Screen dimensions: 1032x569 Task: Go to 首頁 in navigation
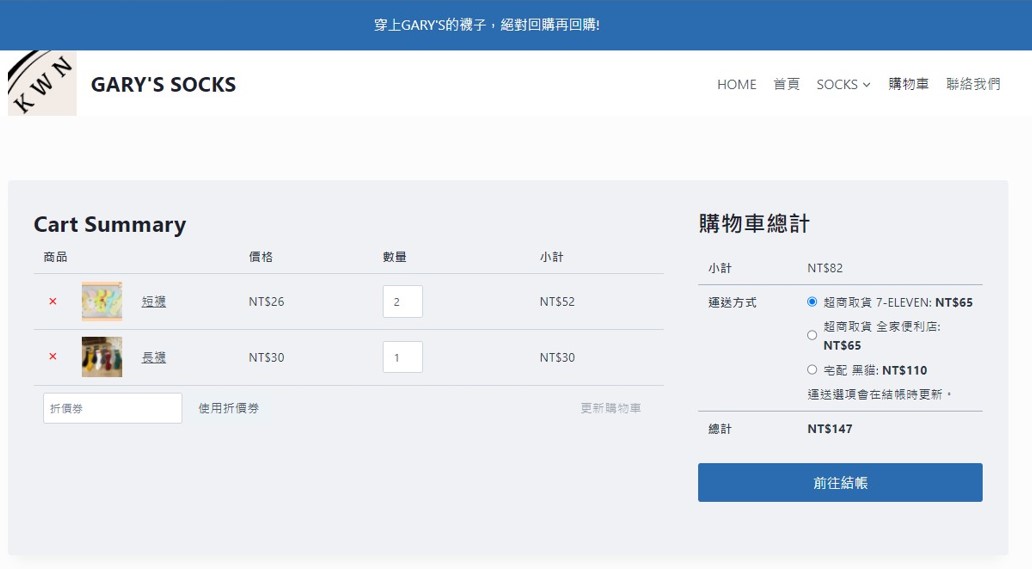pyautogui.click(x=786, y=84)
